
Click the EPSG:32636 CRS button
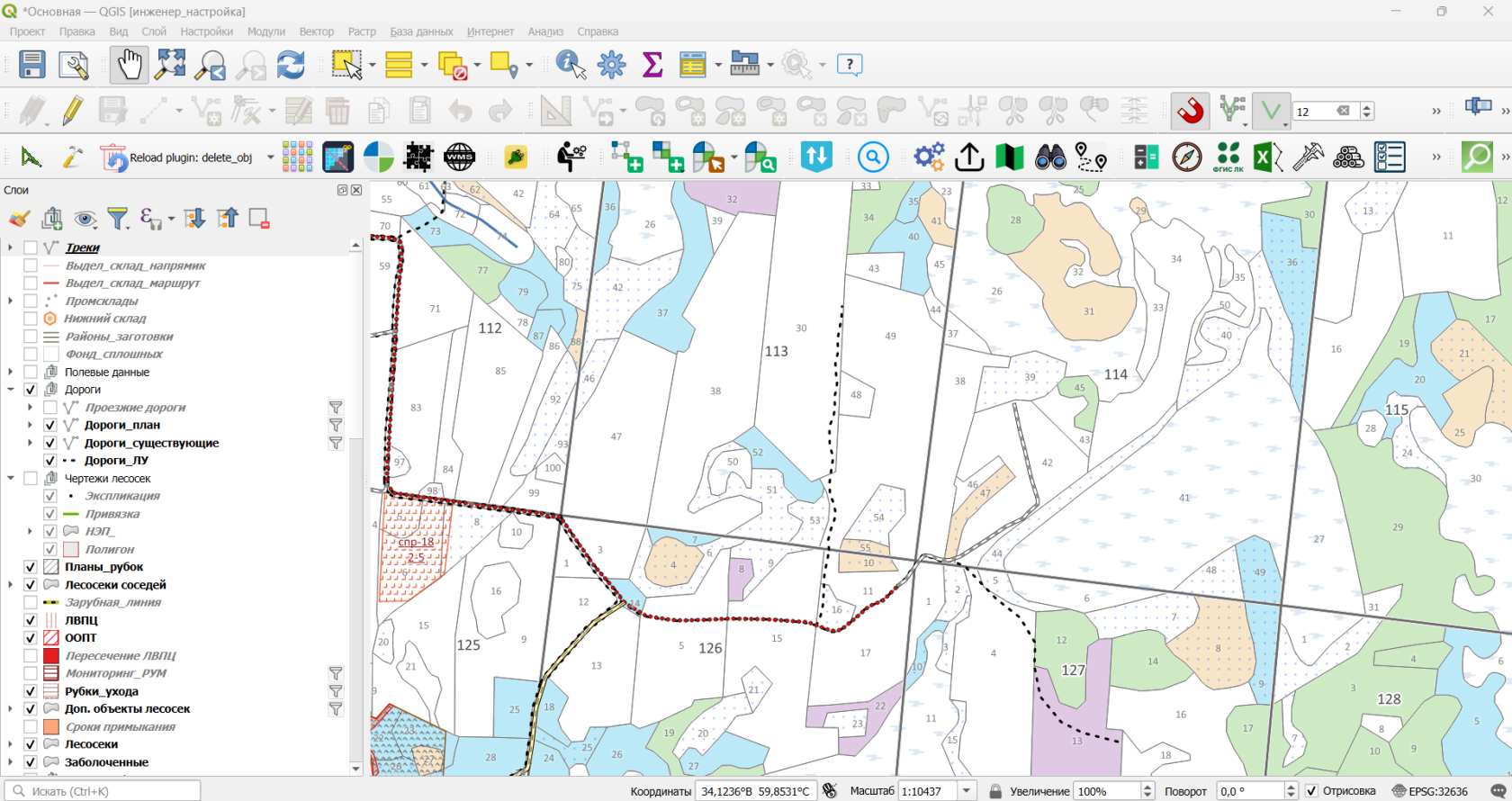[1430, 791]
